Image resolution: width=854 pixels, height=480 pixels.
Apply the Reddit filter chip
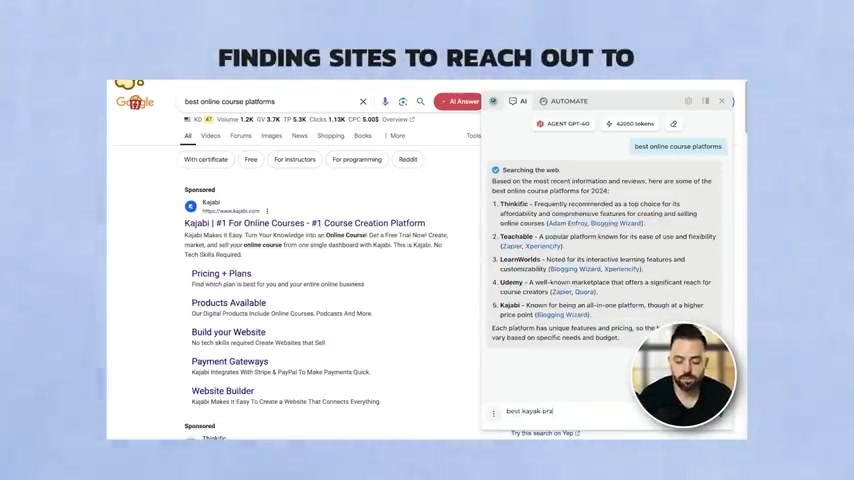(408, 160)
